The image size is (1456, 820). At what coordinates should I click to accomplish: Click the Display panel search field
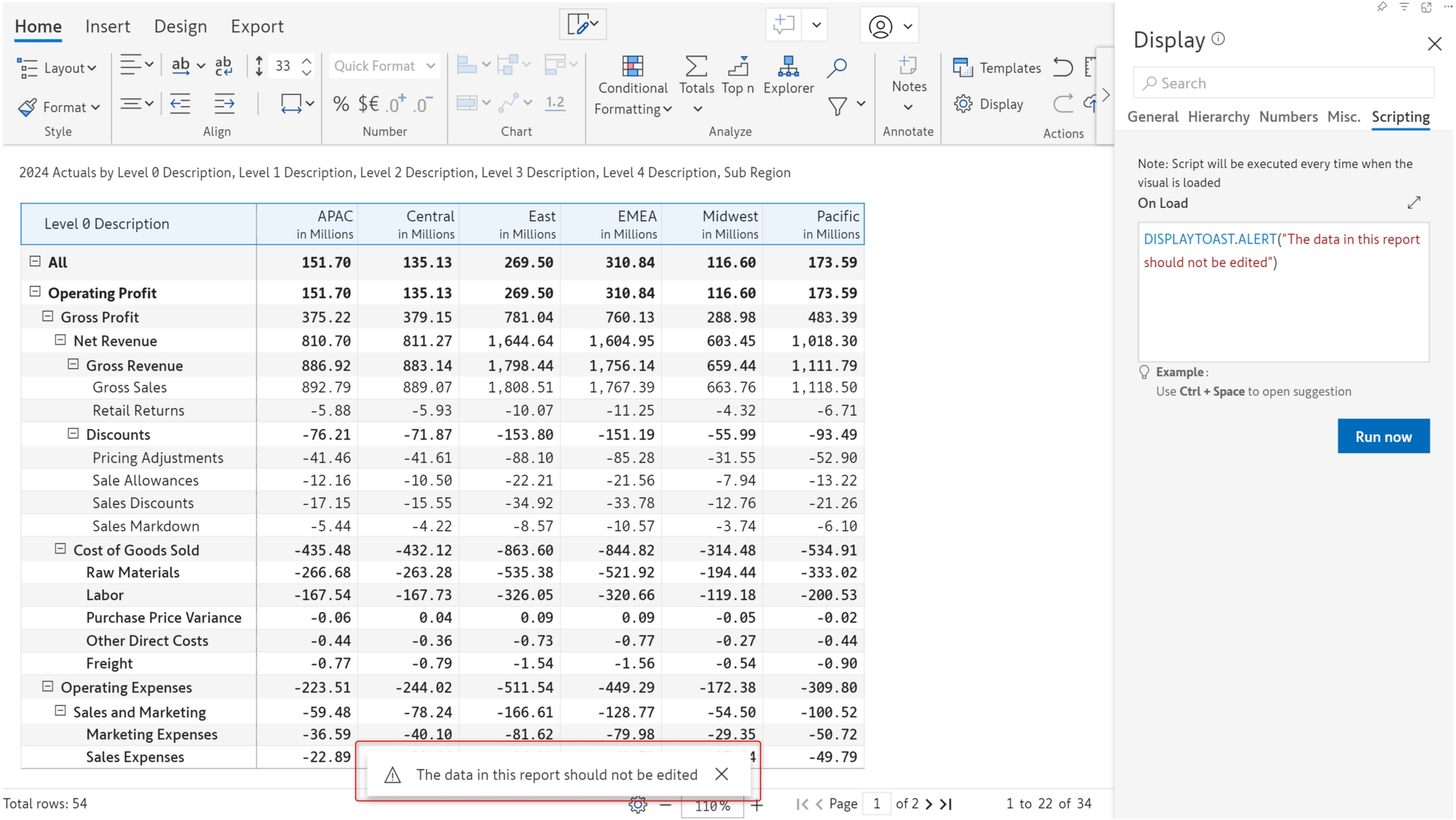(x=1283, y=83)
